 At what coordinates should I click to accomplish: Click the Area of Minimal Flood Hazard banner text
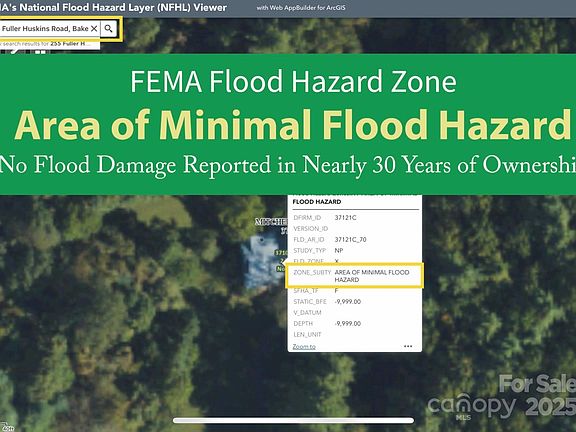(x=292, y=125)
